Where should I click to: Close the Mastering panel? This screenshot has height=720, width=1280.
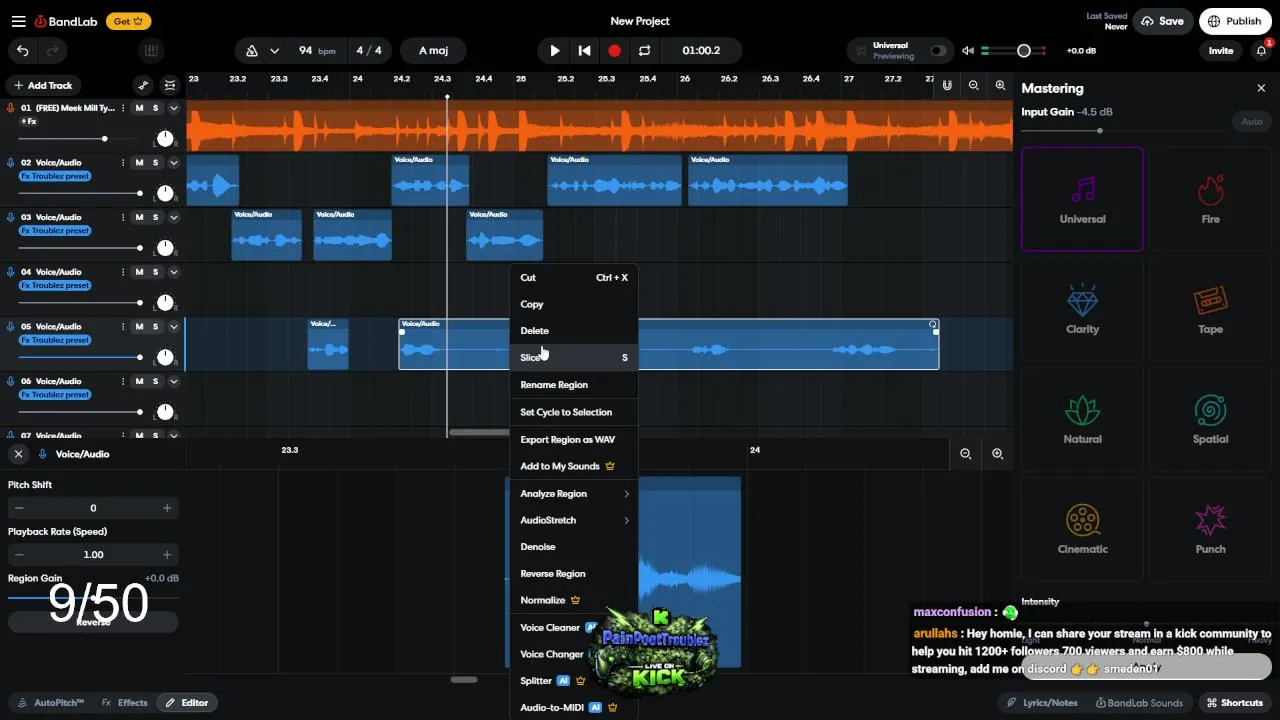(1261, 88)
